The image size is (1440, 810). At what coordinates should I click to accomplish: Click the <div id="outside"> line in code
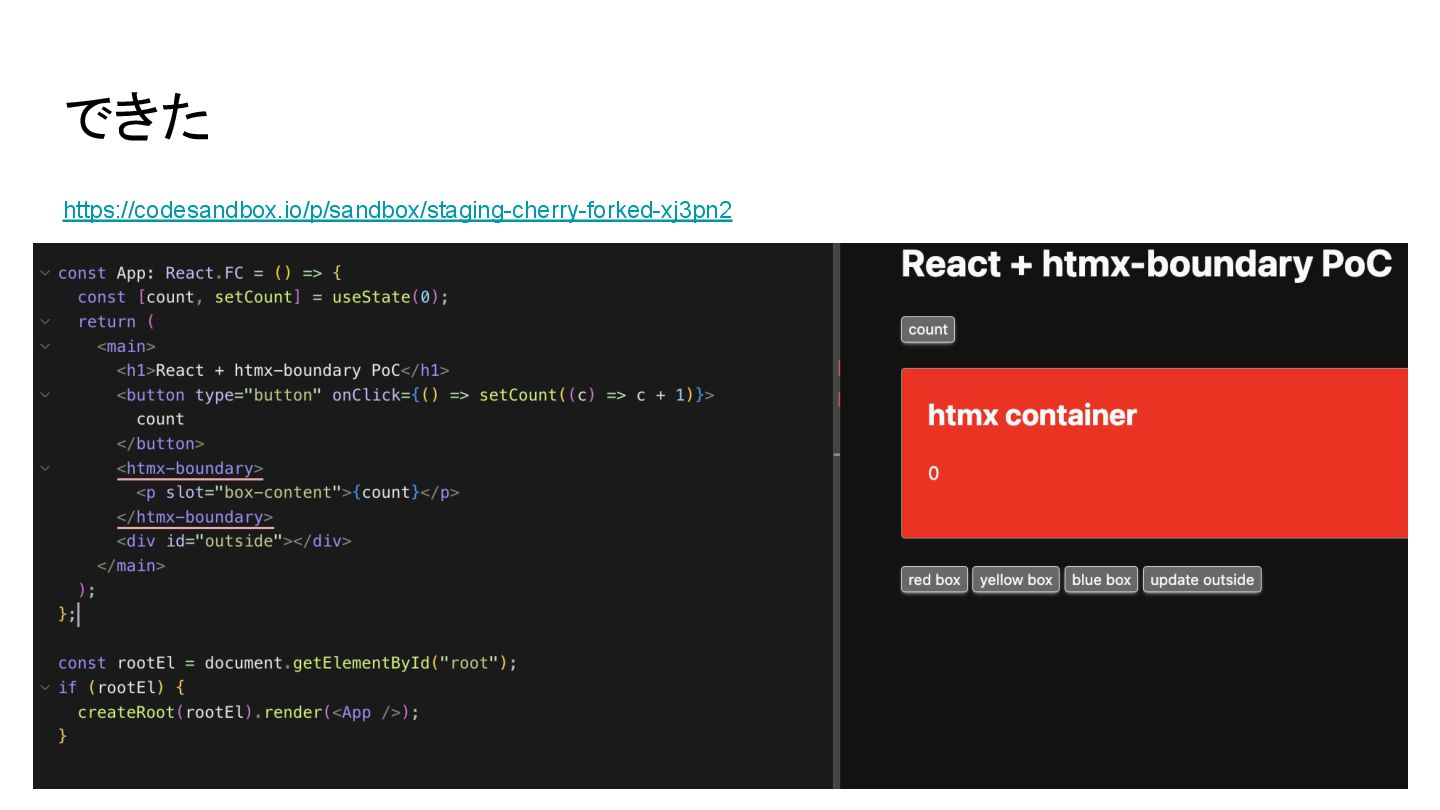[234, 541]
